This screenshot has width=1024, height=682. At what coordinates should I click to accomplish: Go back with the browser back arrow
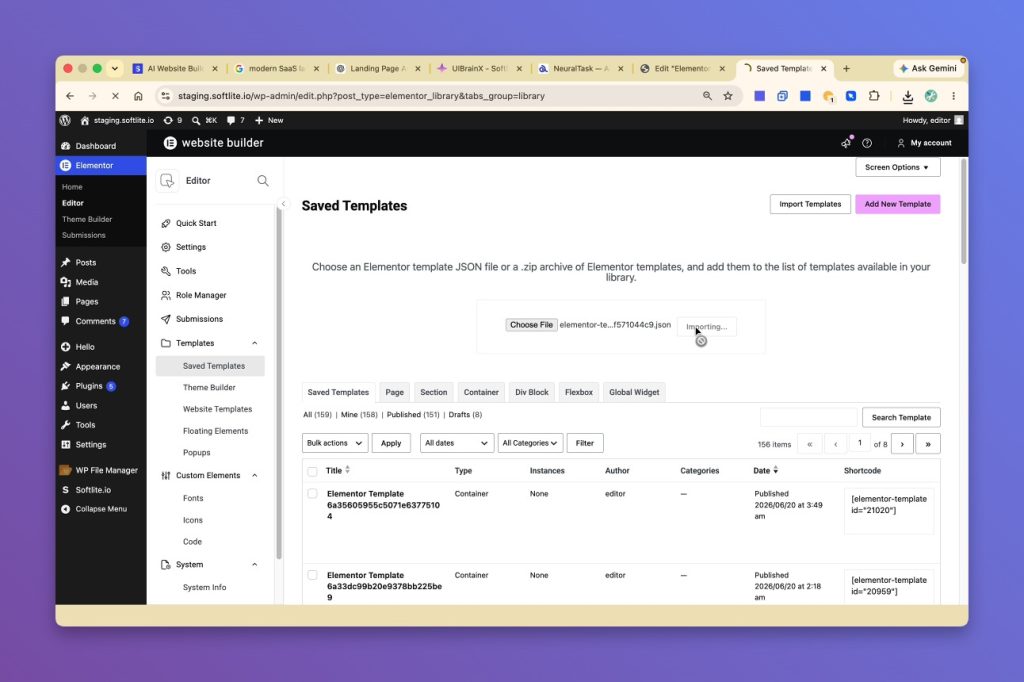point(70,96)
